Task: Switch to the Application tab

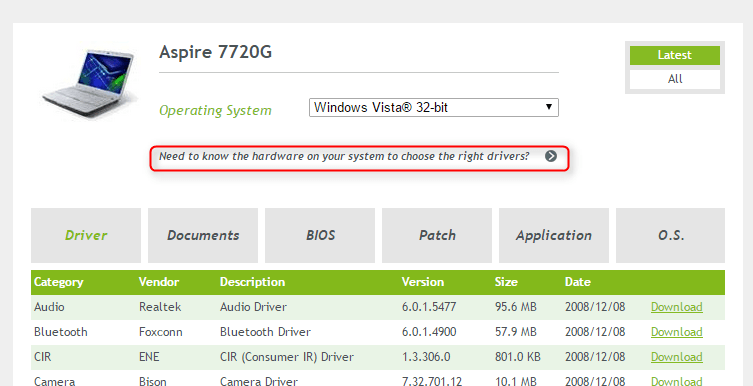Action: [x=554, y=235]
